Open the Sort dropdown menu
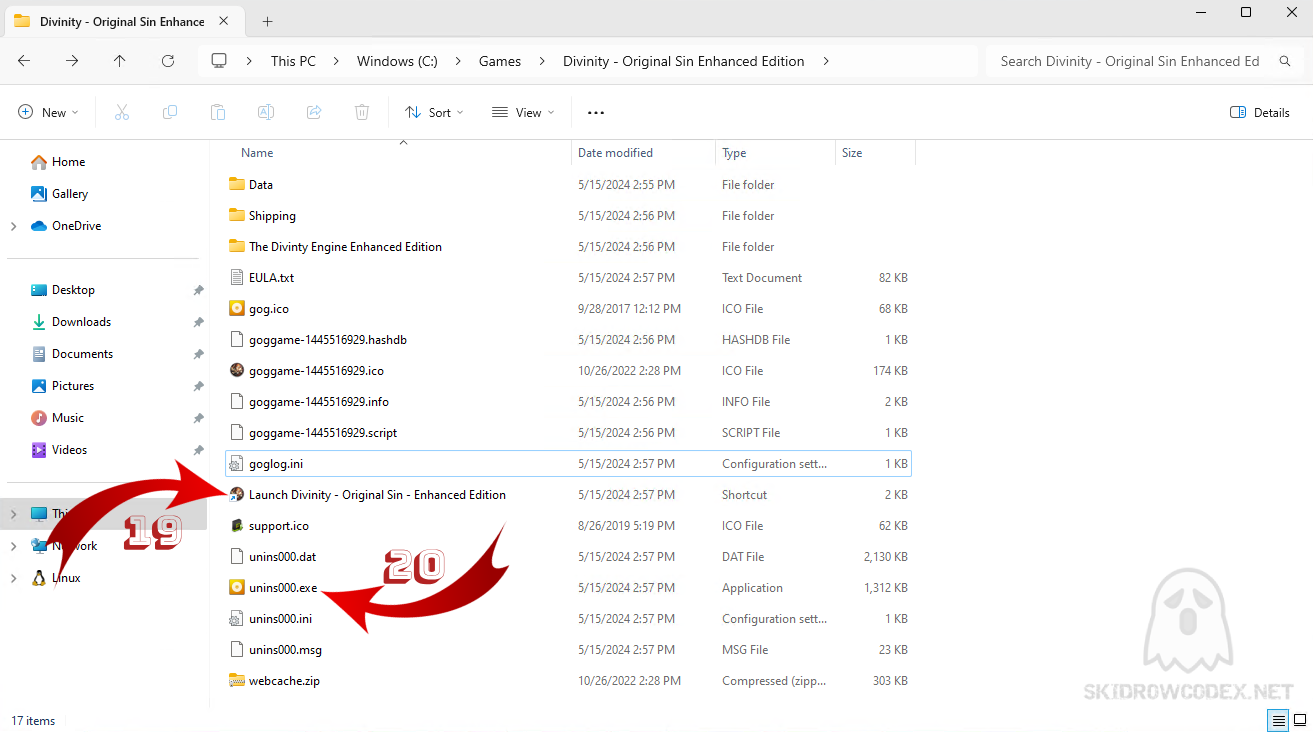Image resolution: width=1313 pixels, height=732 pixels. click(434, 112)
